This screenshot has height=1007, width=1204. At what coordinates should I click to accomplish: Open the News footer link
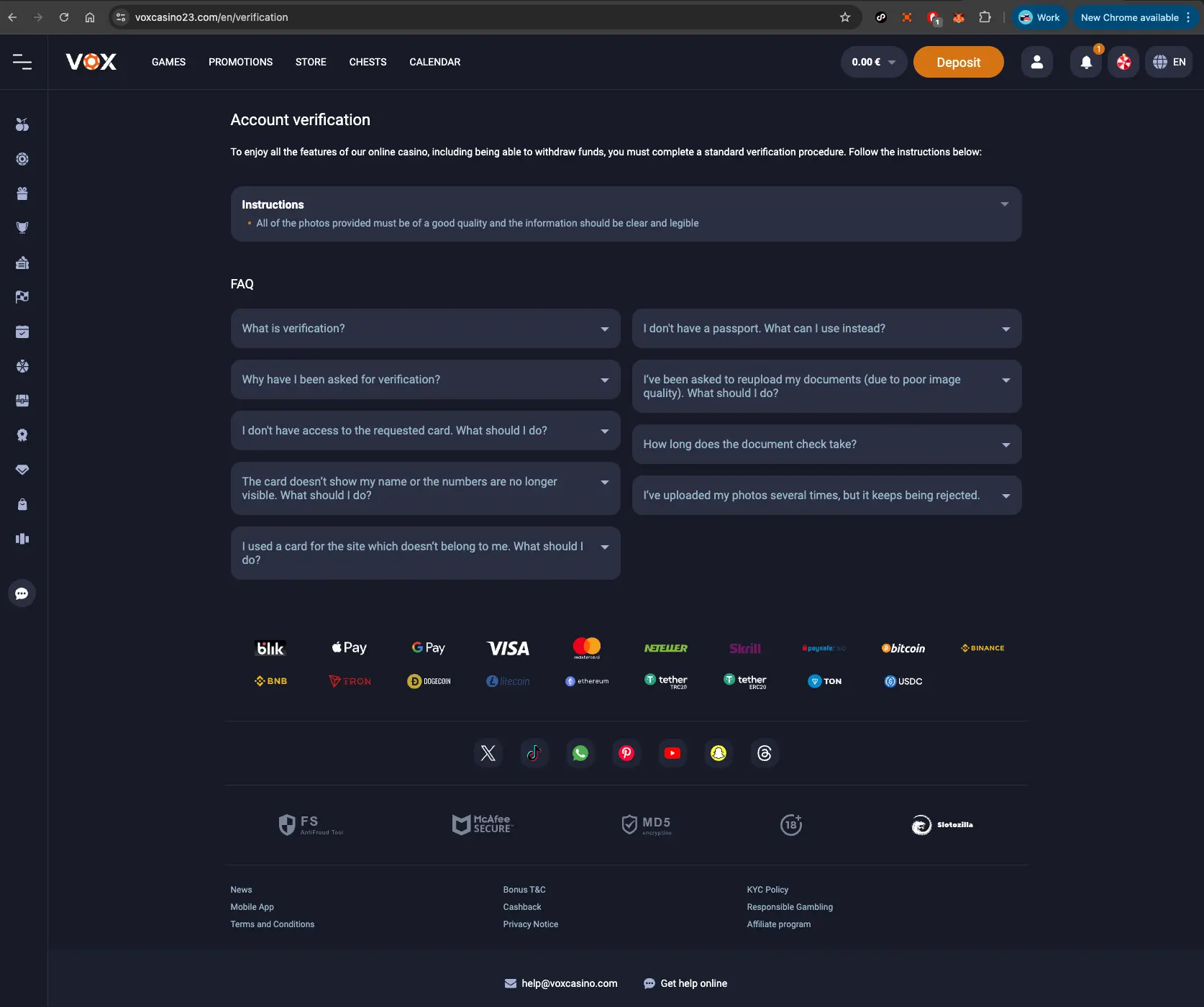[x=241, y=890]
